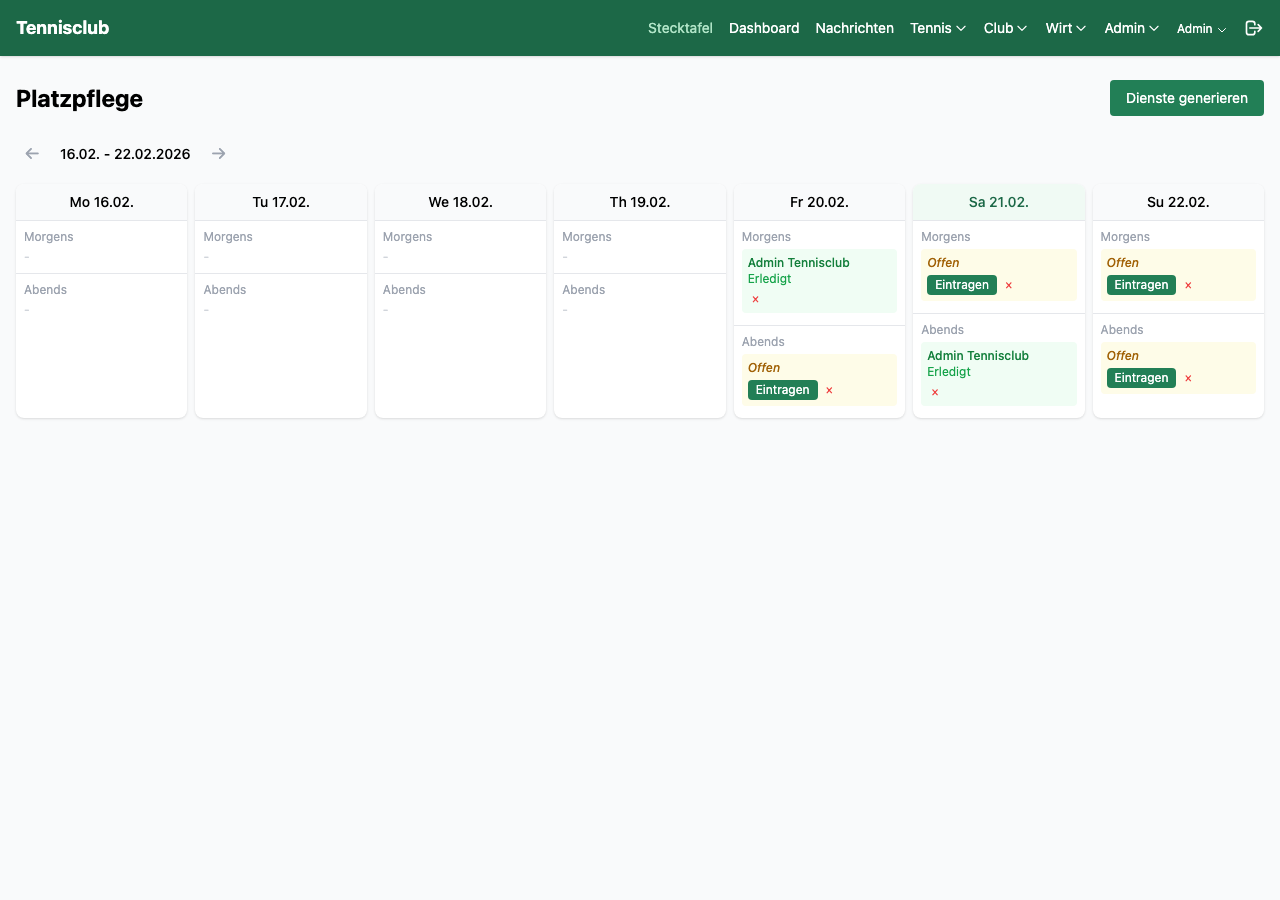1280x900 pixels.
Task: Delete Saturday morning open shift via red x
Action: coord(1008,285)
